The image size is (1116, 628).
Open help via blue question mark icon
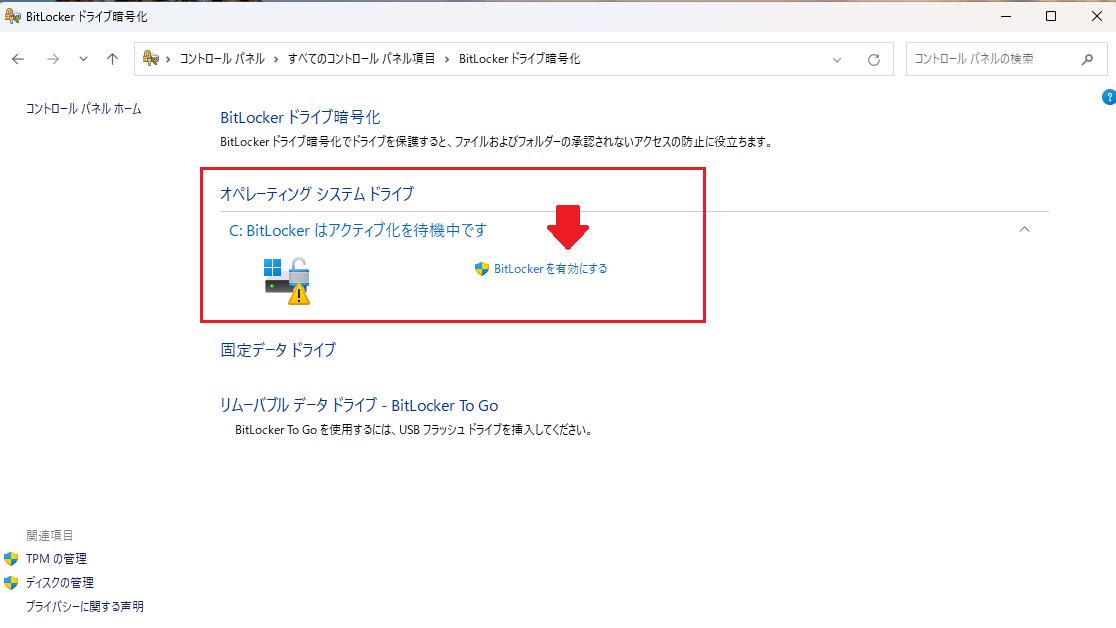[1109, 98]
